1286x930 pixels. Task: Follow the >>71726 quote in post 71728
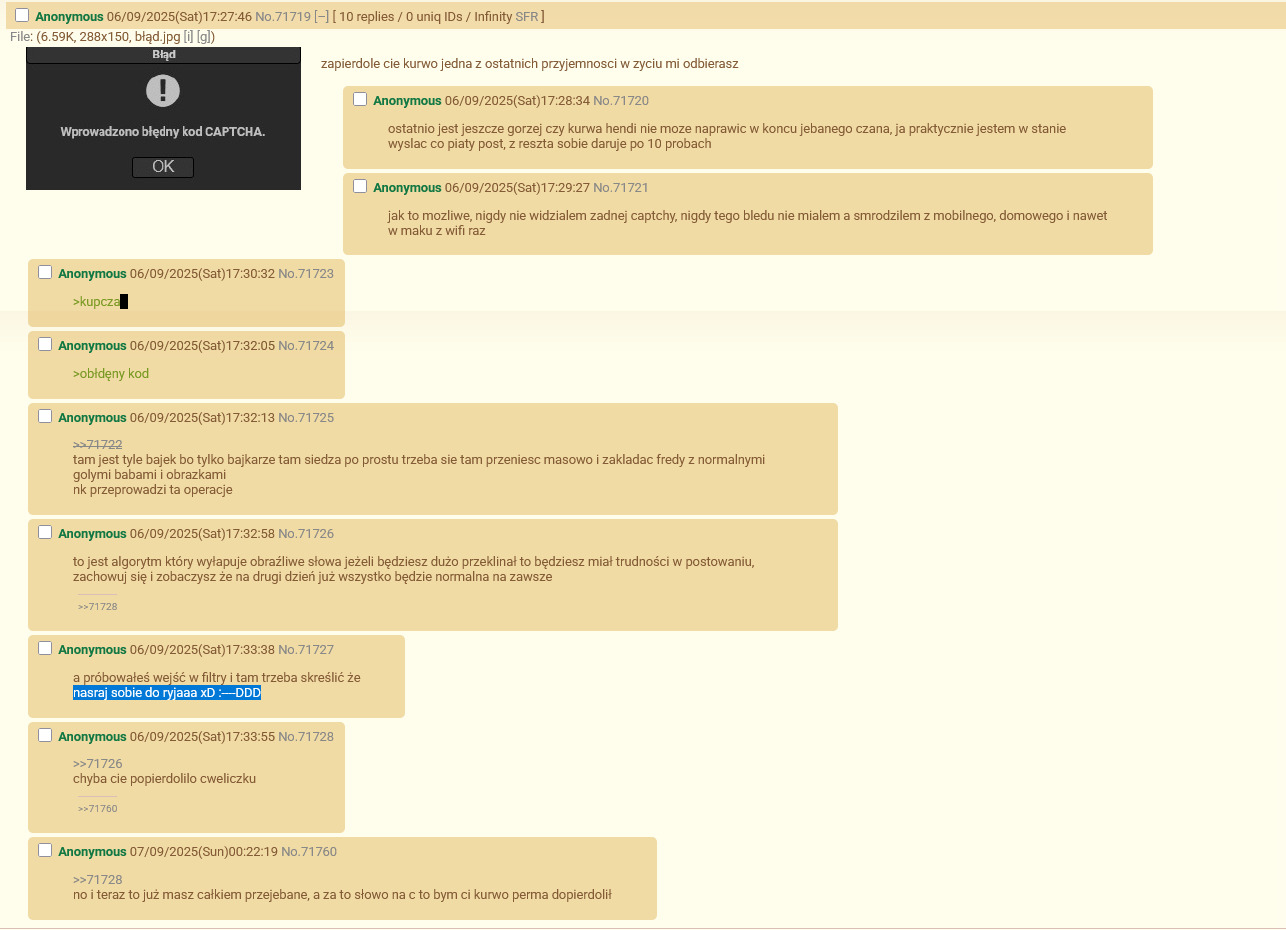point(98,764)
